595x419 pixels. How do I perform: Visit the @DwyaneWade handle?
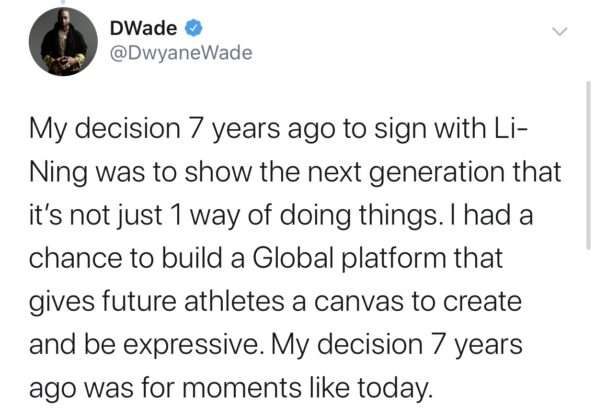point(181,53)
